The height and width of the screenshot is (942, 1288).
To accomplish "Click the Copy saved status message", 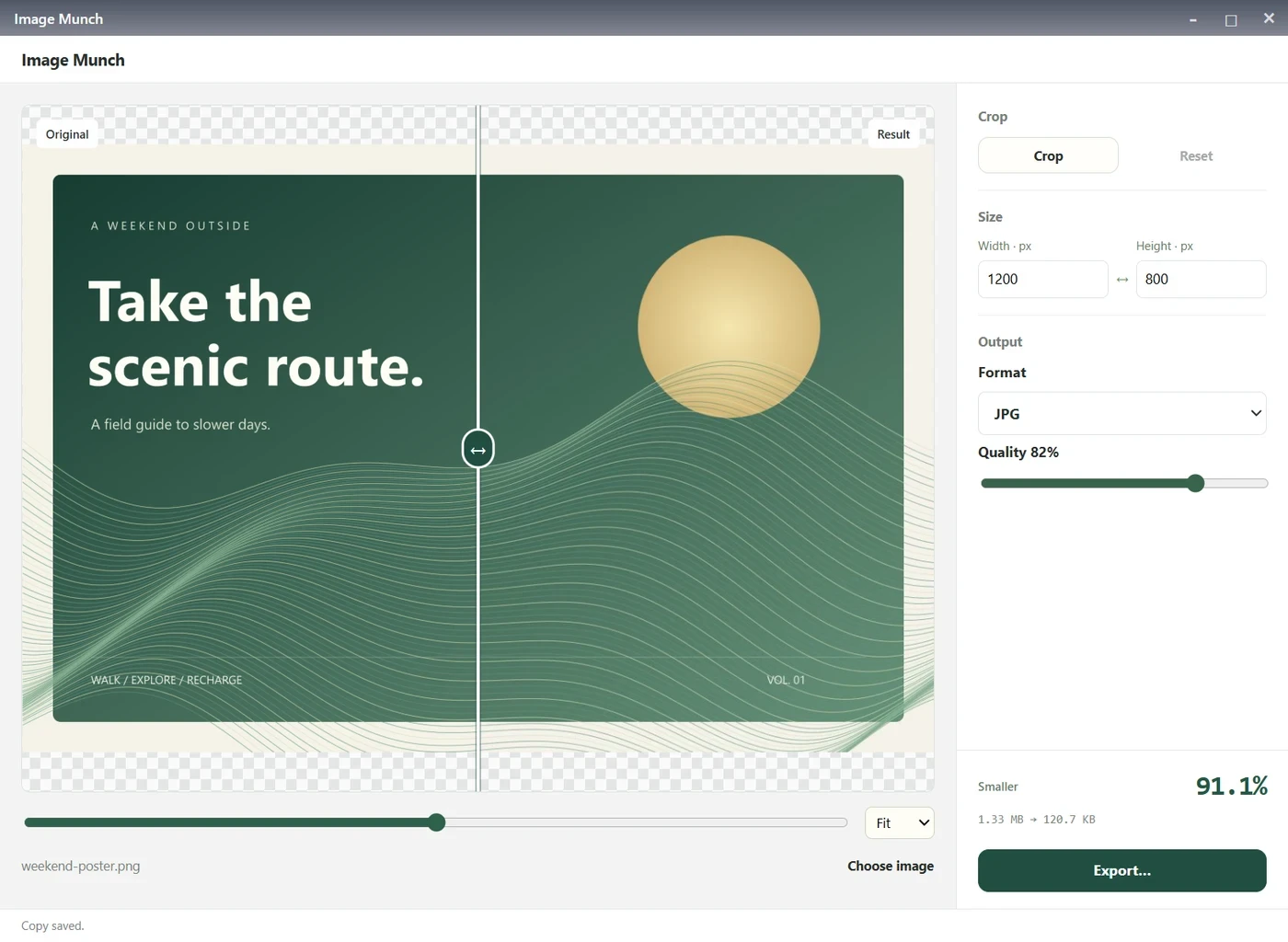I will pos(52,926).
